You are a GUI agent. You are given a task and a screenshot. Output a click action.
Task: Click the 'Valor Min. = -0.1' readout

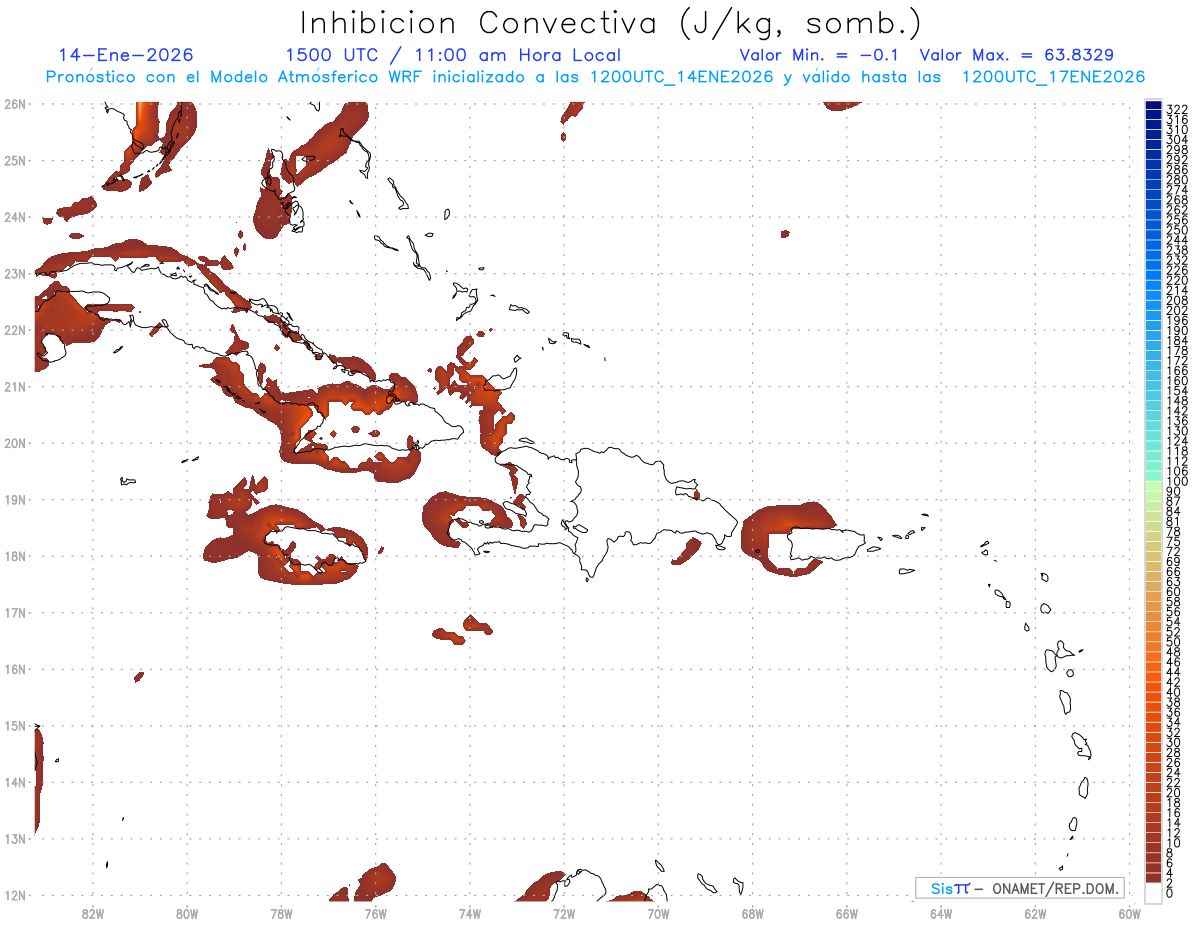pyautogui.click(x=819, y=55)
